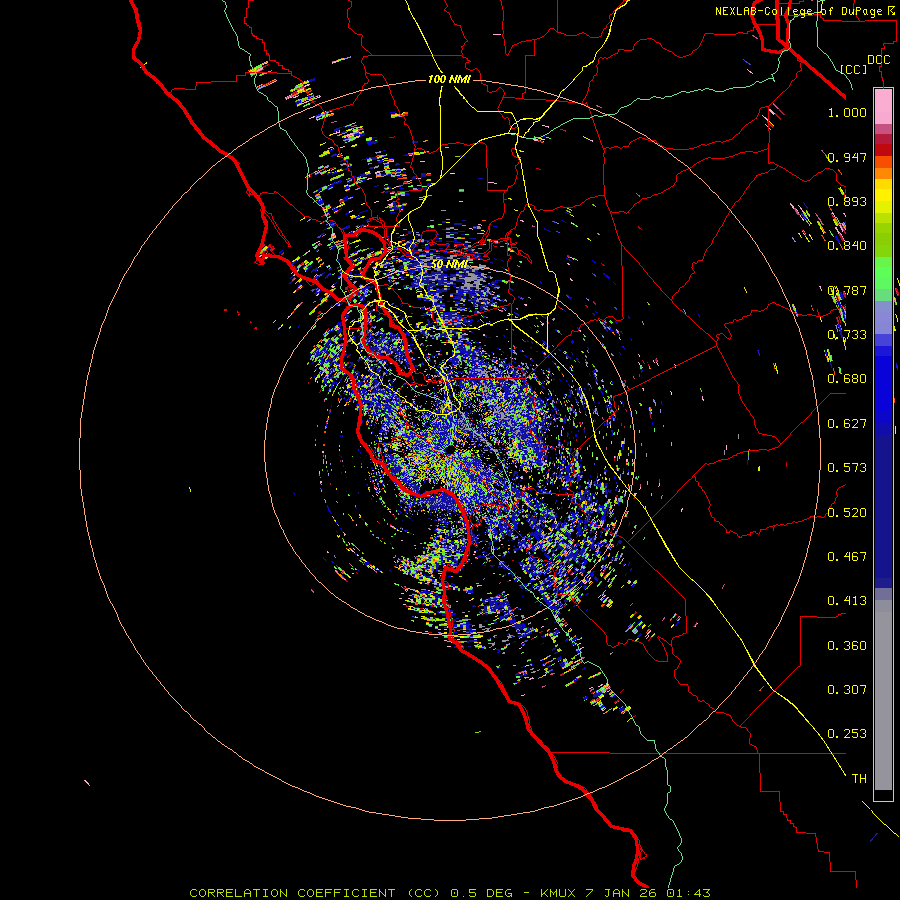
Task: Select the 0.840 scale label
Action: [x=847, y=246]
